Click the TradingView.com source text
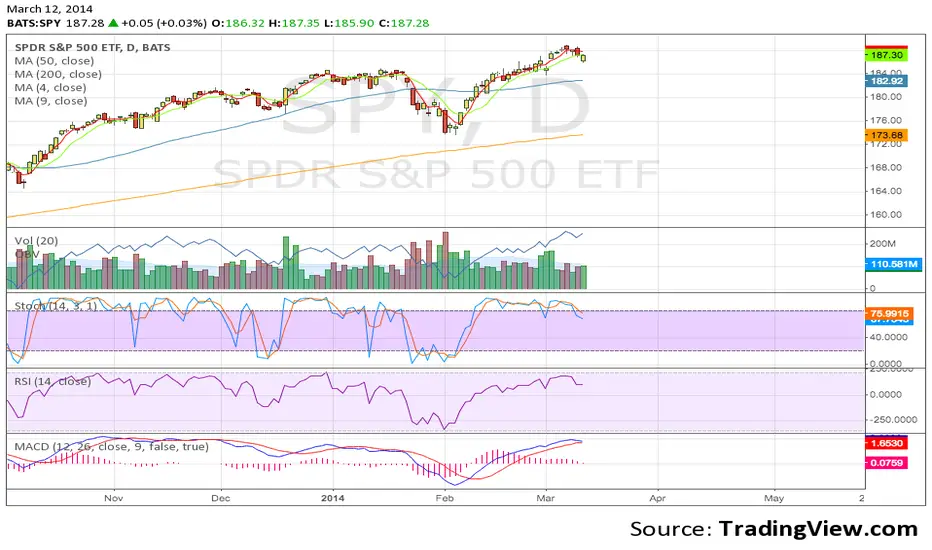 [818, 529]
